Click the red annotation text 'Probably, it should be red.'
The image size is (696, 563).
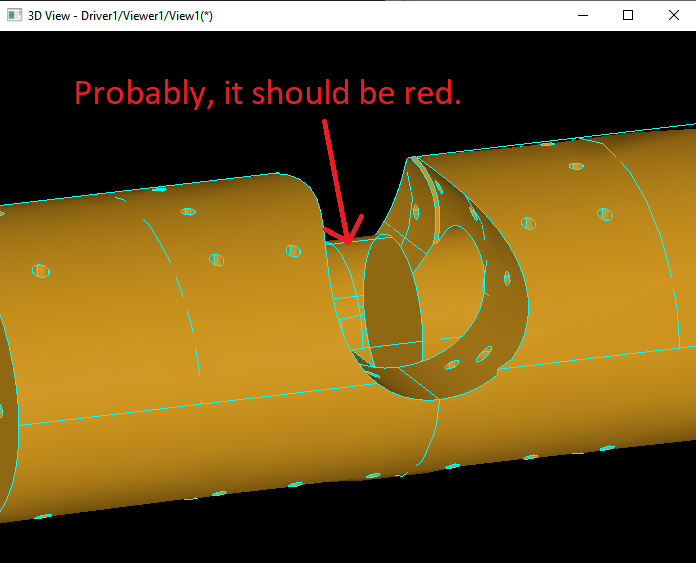[267, 93]
